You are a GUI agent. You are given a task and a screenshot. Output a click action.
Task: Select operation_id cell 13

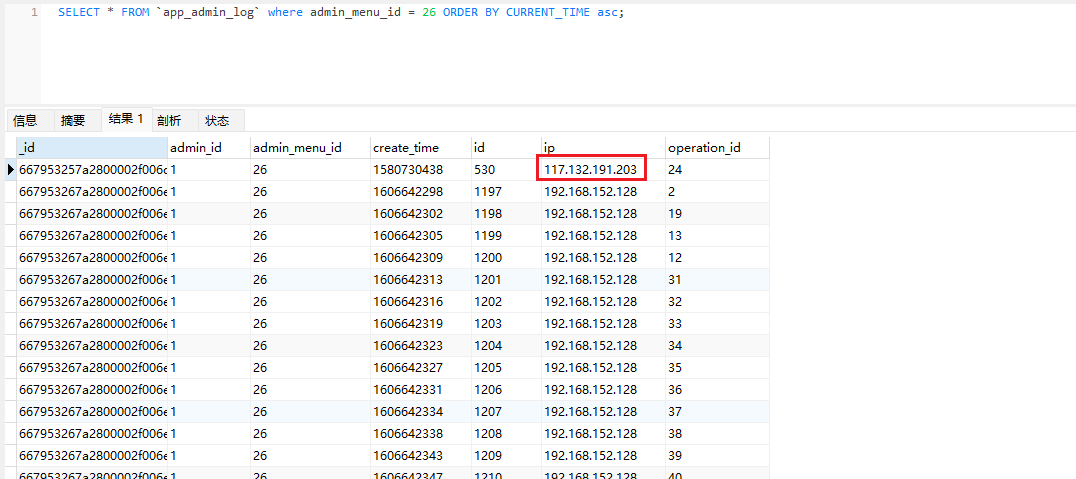tap(717, 235)
